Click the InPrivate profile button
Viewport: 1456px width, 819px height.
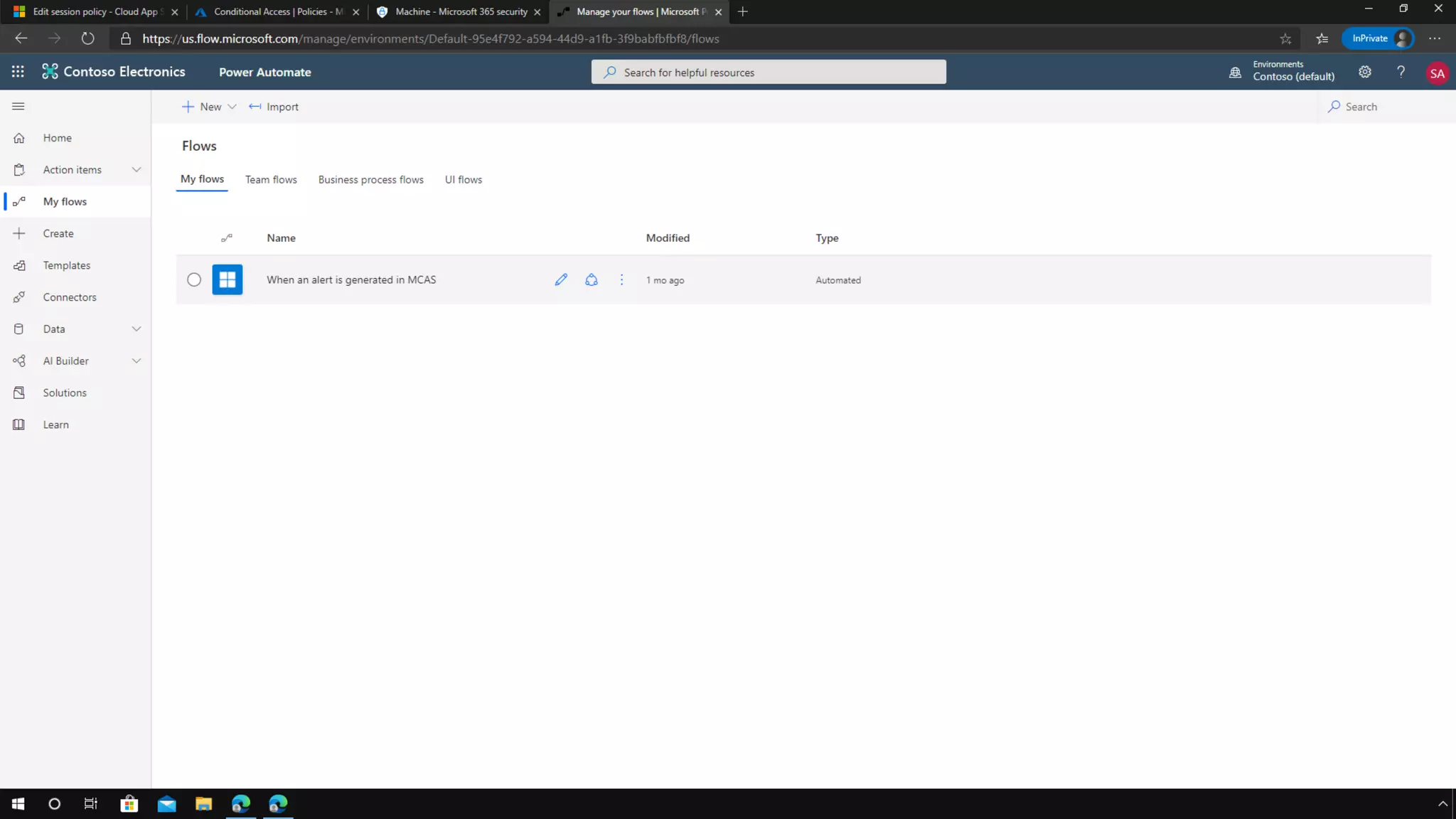click(1379, 38)
